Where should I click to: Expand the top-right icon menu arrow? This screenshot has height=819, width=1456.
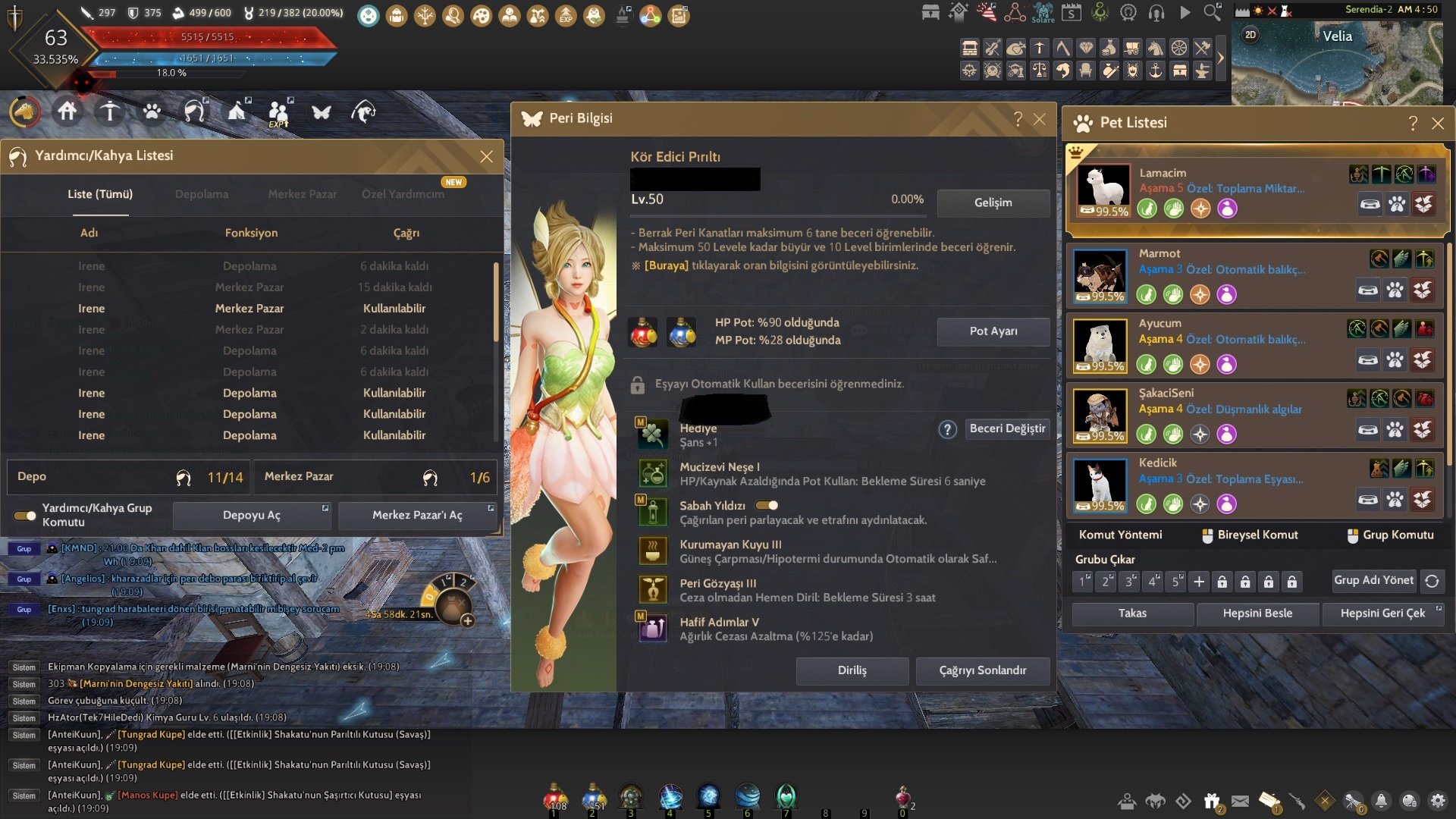(1221, 58)
